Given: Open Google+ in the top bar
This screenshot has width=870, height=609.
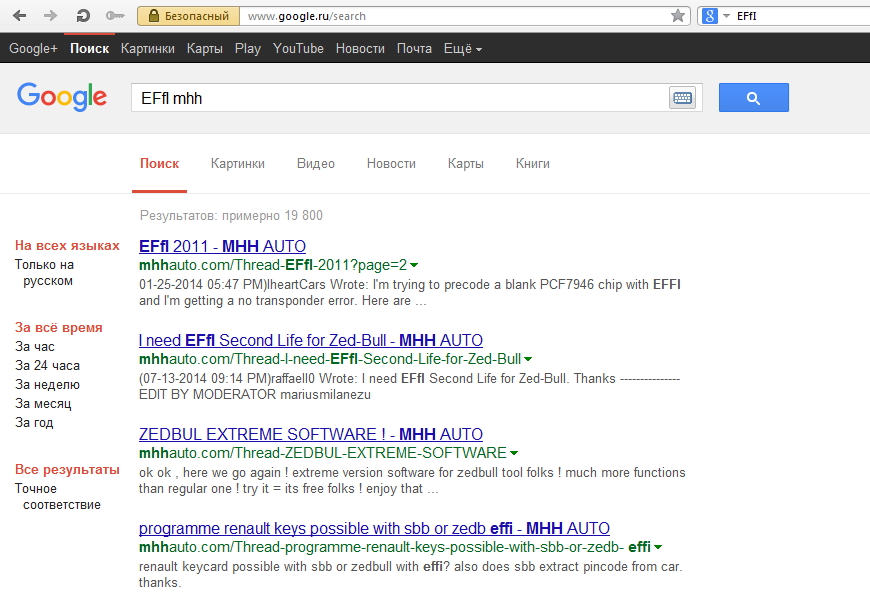Looking at the screenshot, I should click(33, 49).
